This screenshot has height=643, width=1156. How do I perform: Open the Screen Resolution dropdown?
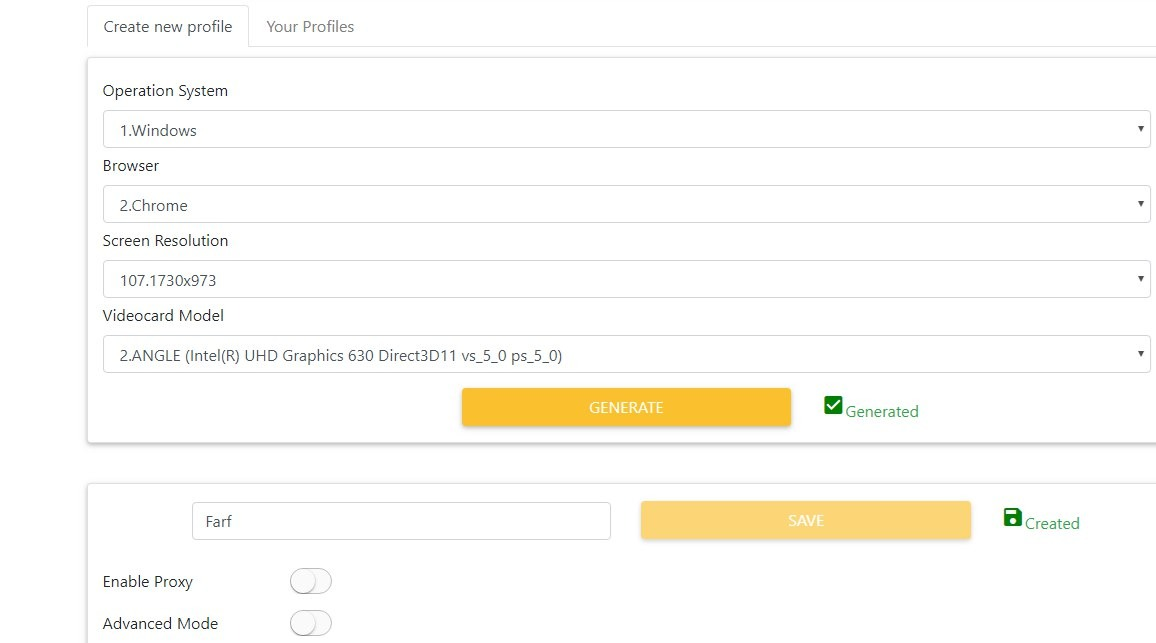click(626, 279)
